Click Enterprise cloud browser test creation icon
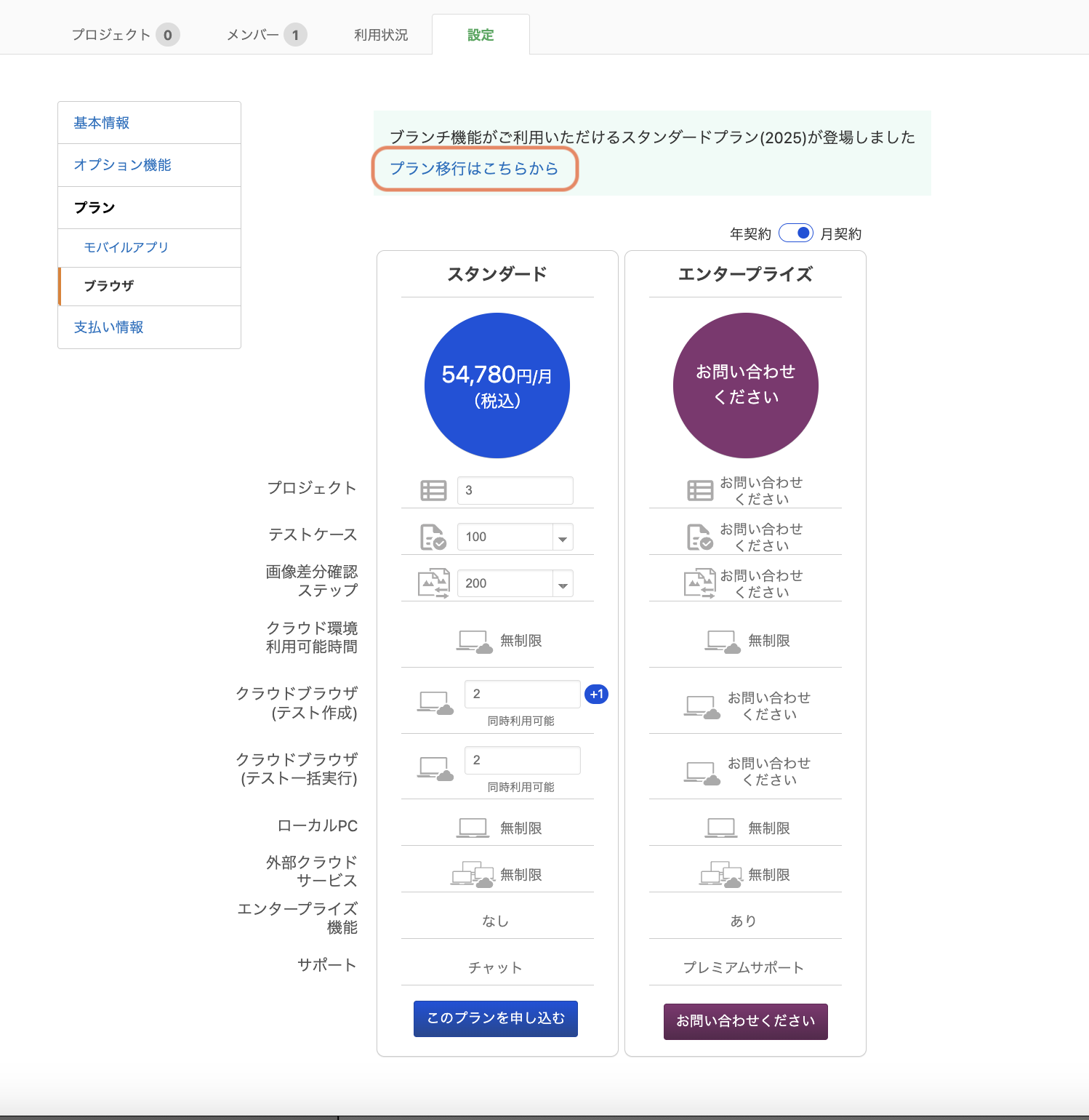 [x=702, y=707]
